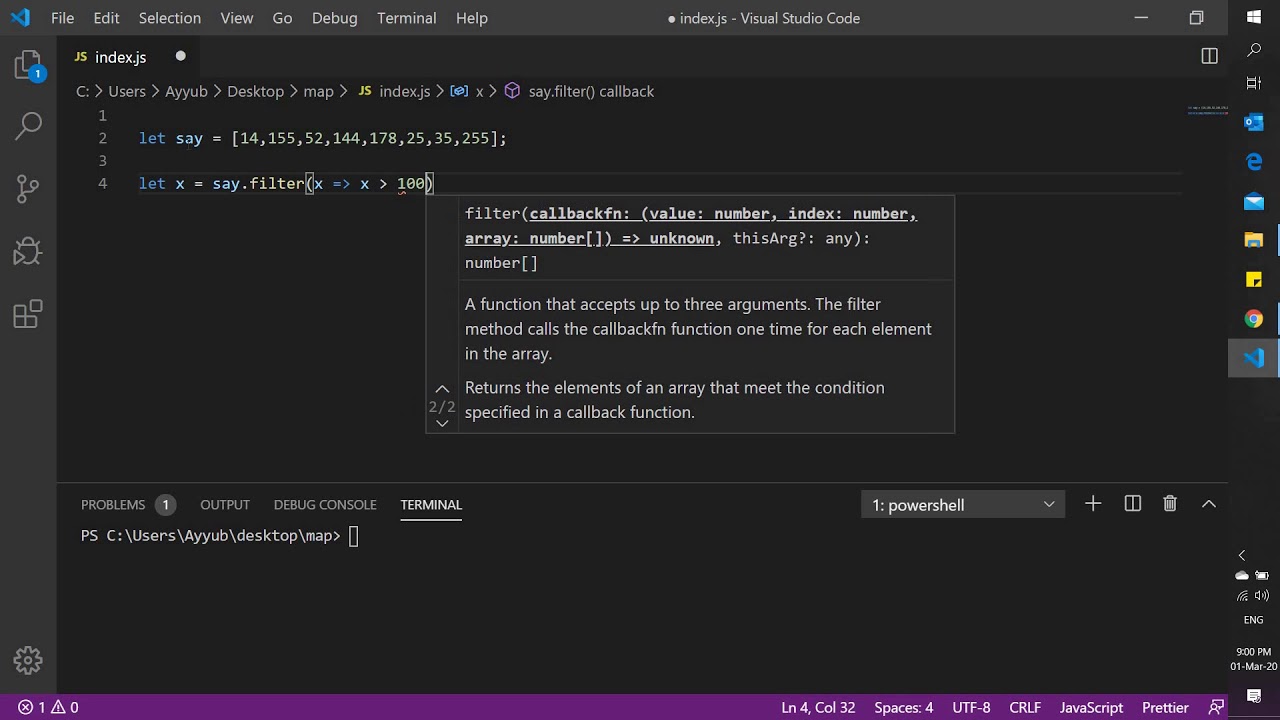Click the Windows Start button
This screenshot has height=720, width=1280.
[1254, 17]
